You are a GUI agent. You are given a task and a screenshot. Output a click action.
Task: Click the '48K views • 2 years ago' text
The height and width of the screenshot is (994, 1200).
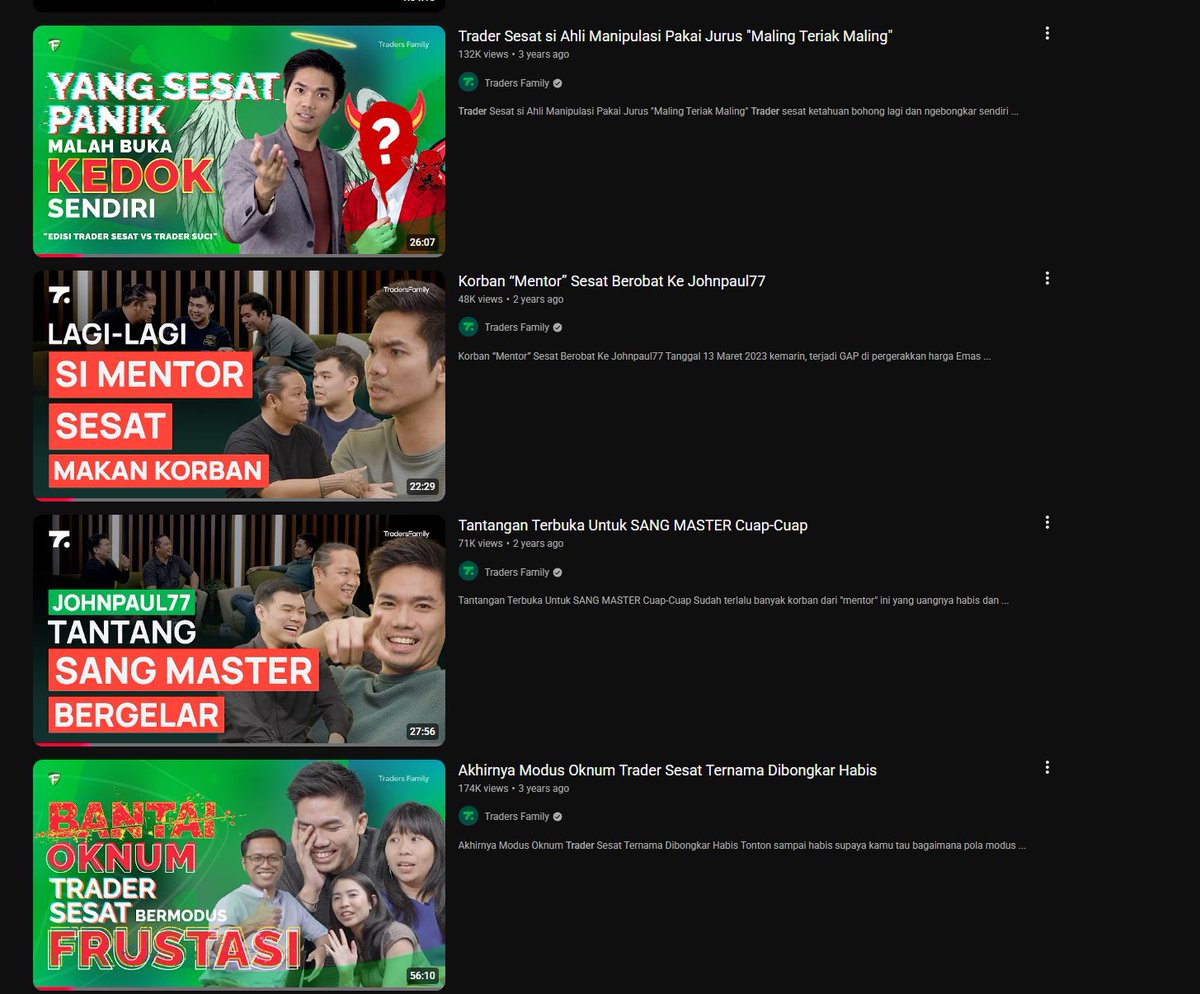(511, 299)
